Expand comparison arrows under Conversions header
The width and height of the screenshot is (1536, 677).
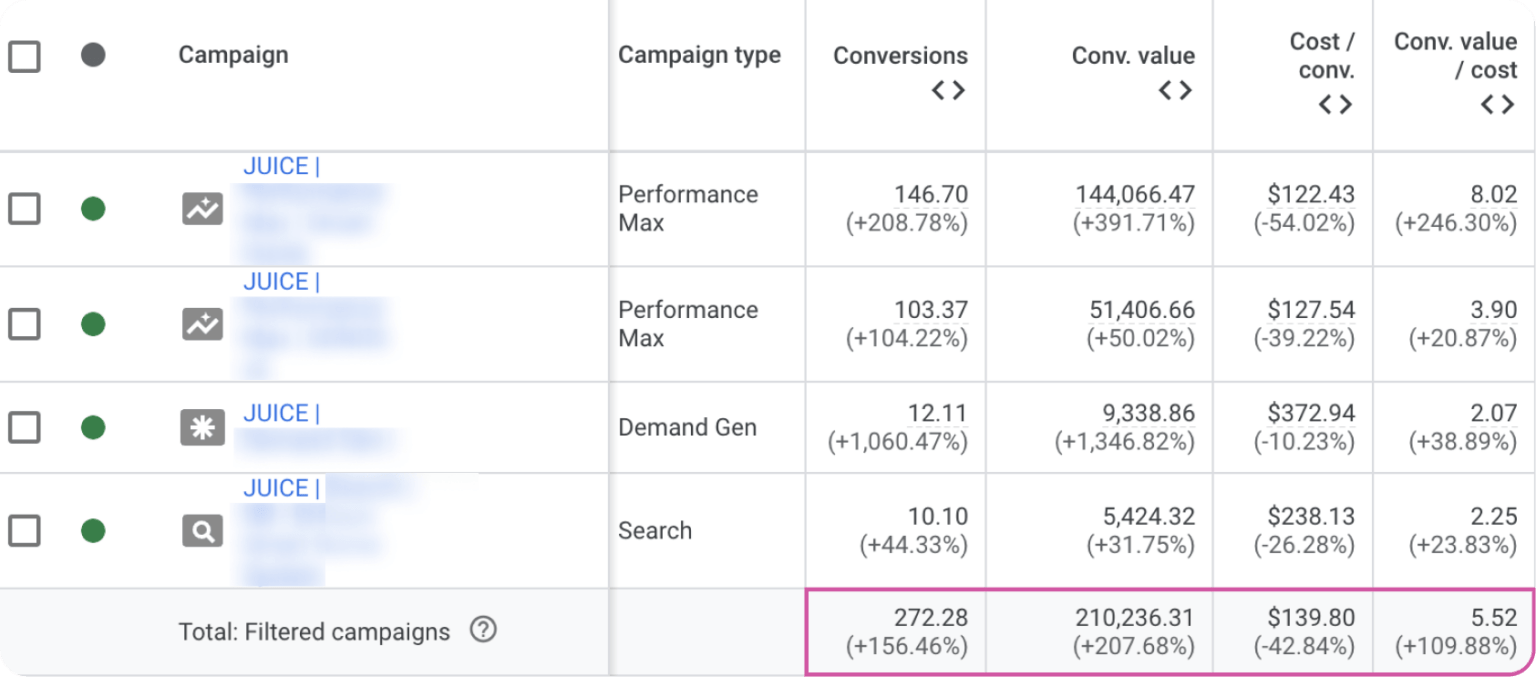(948, 90)
